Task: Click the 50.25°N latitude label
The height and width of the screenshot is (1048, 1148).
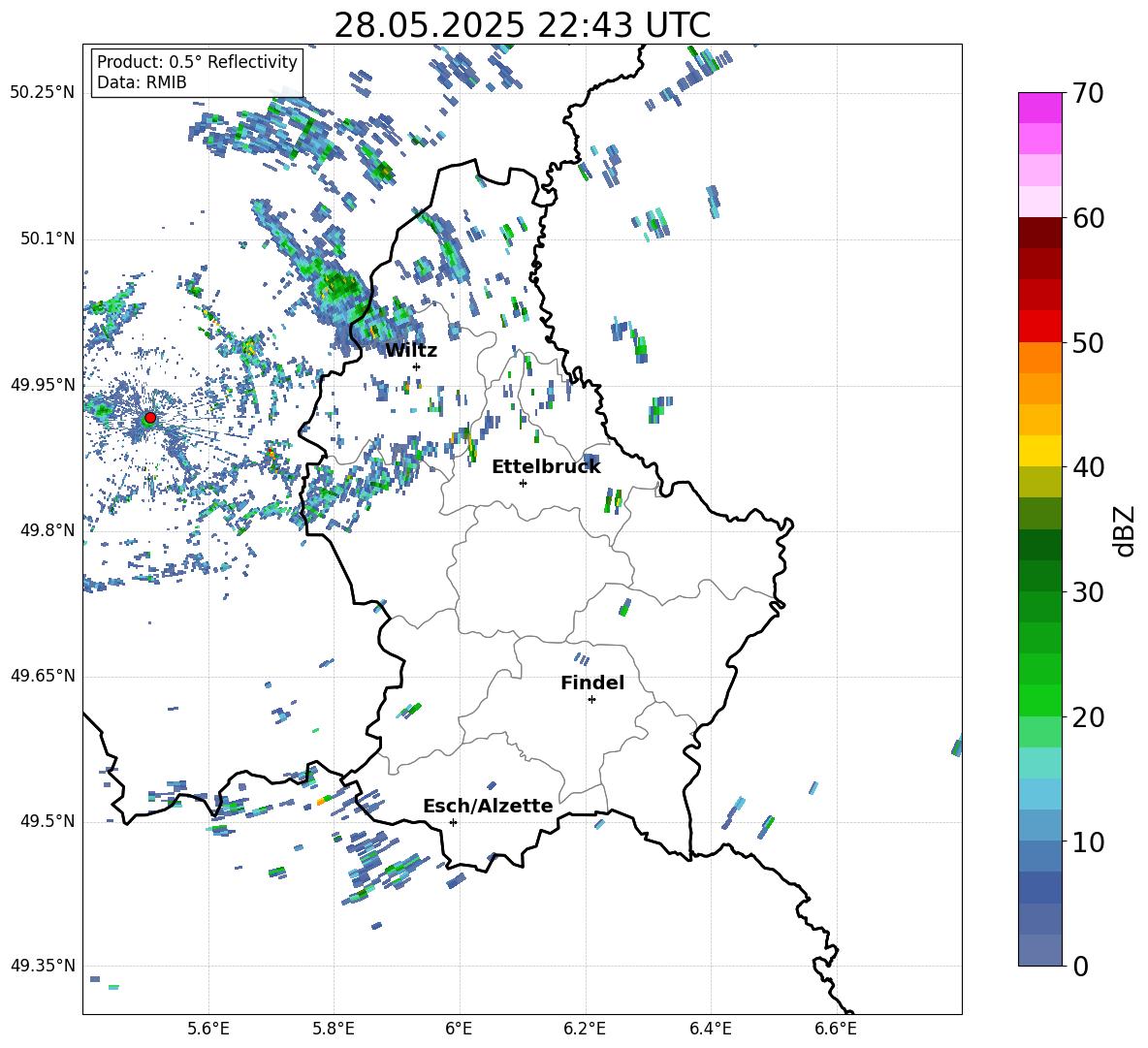Action: 43,93
